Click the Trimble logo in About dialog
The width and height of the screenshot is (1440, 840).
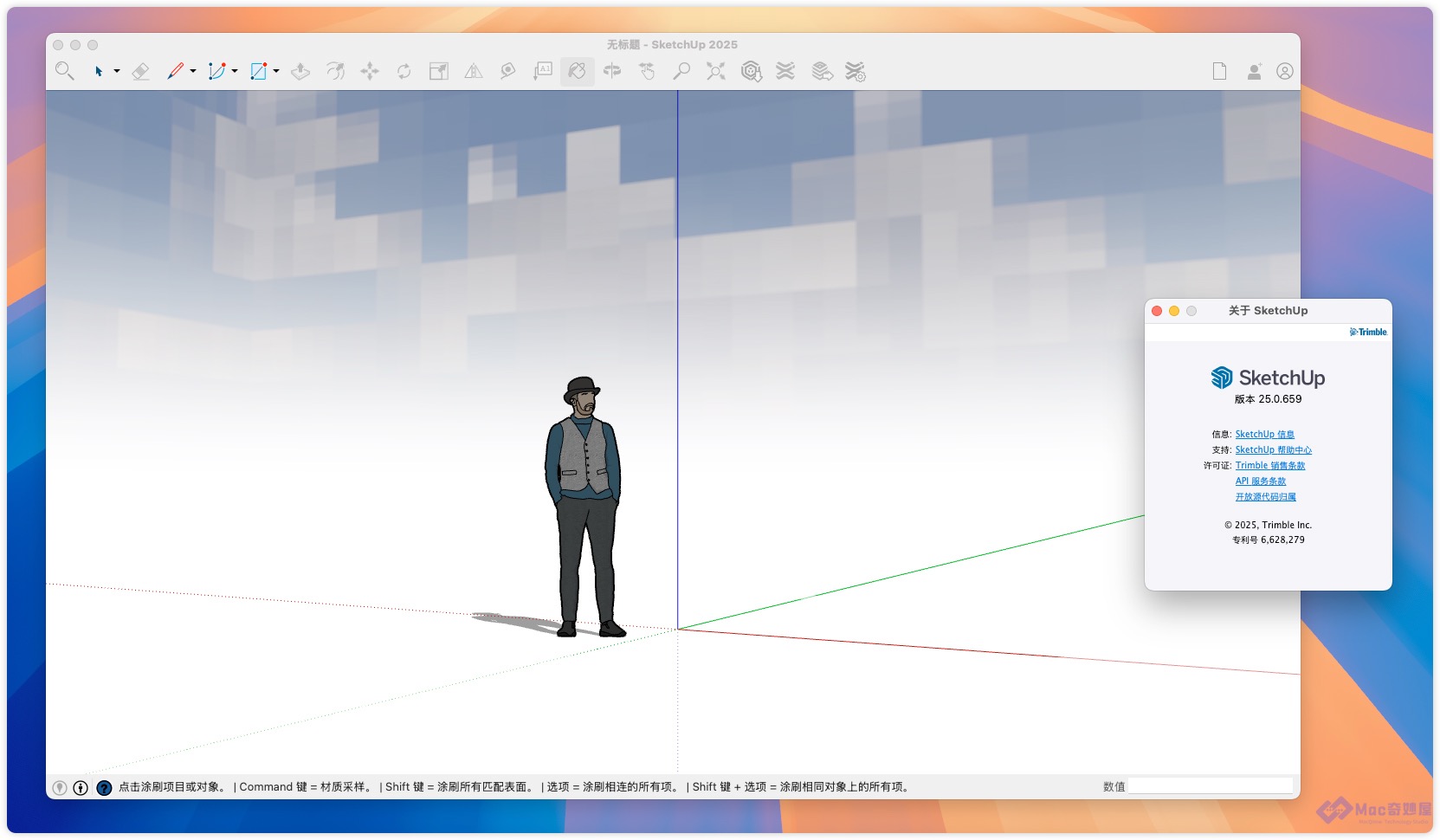[1368, 332]
